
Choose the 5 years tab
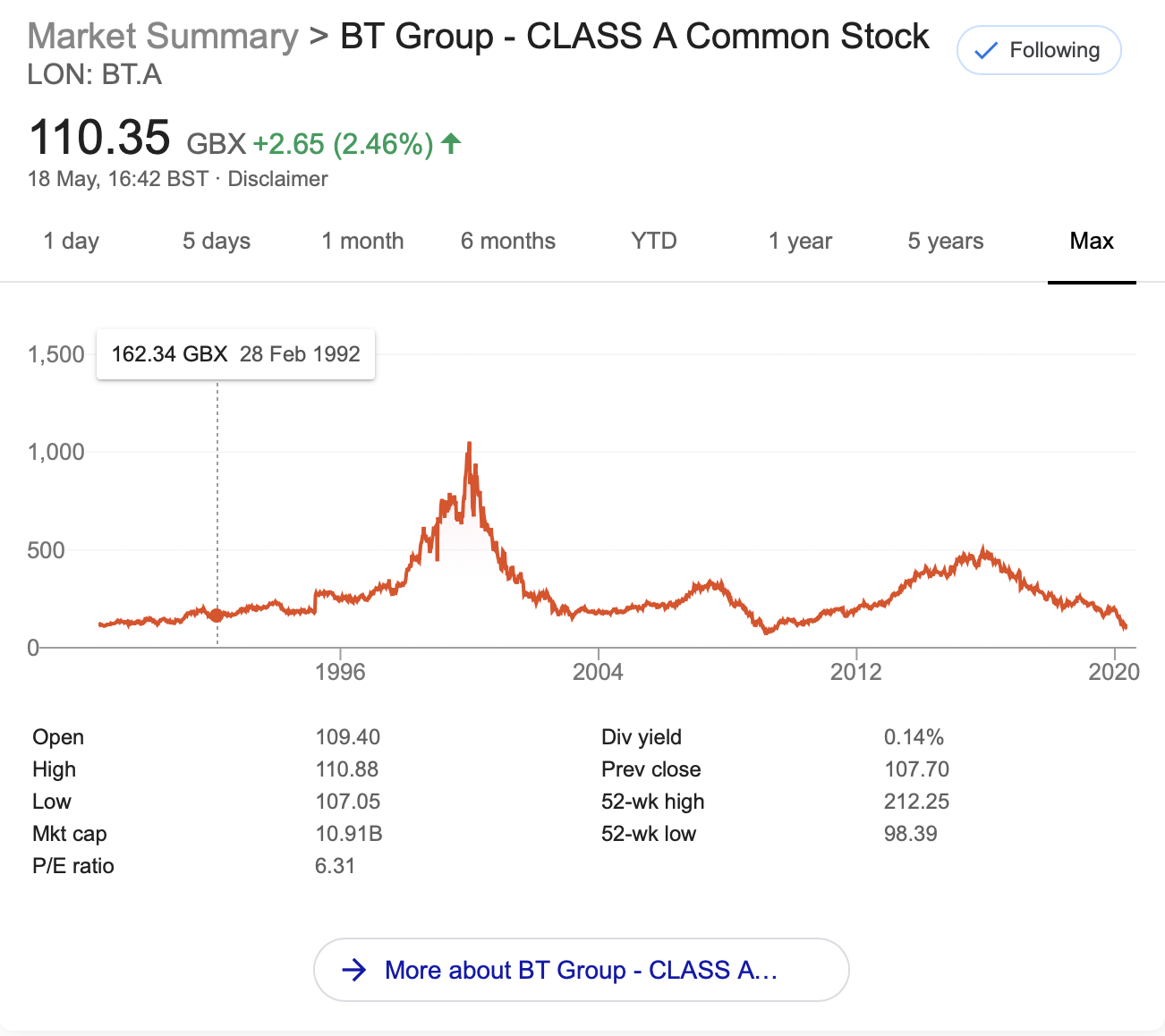tap(946, 241)
